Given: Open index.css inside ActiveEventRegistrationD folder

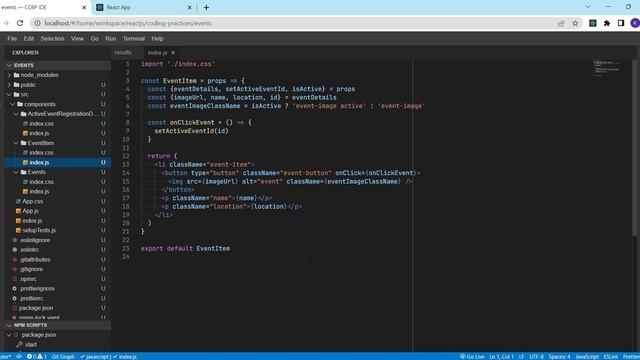Looking at the screenshot, I should [x=41, y=124].
